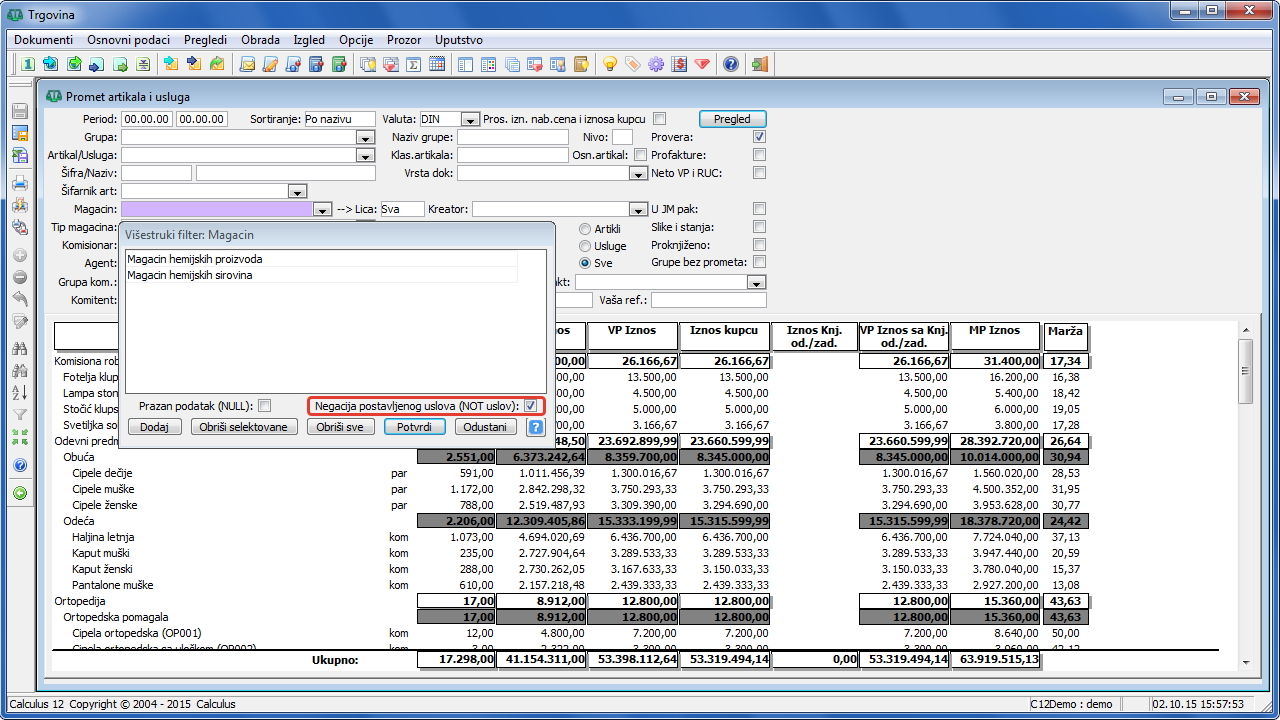
Task: Click the binoculars search icon in sidebar
Action: (19, 349)
